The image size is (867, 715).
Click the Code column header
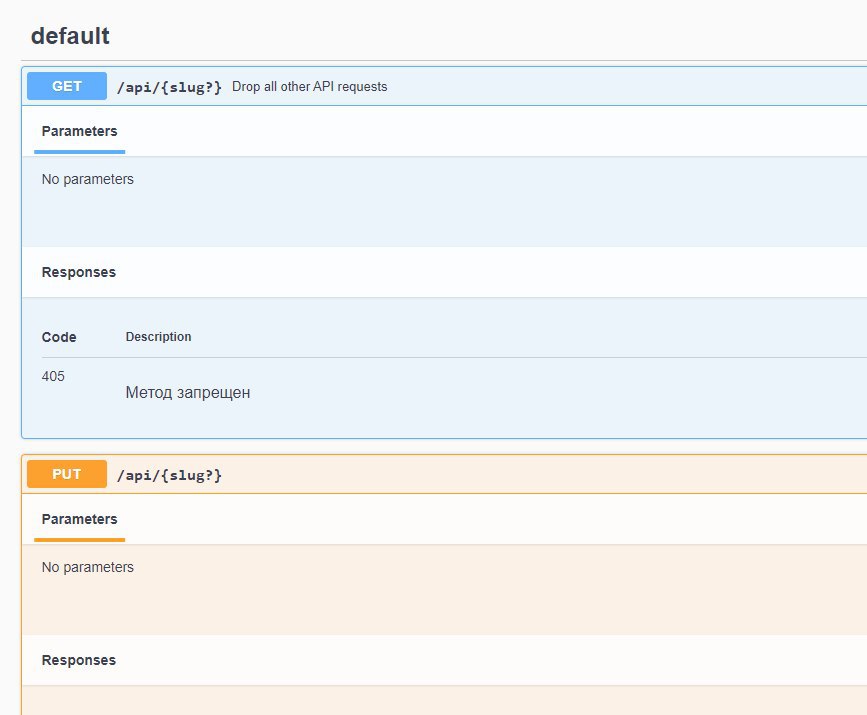click(x=59, y=337)
